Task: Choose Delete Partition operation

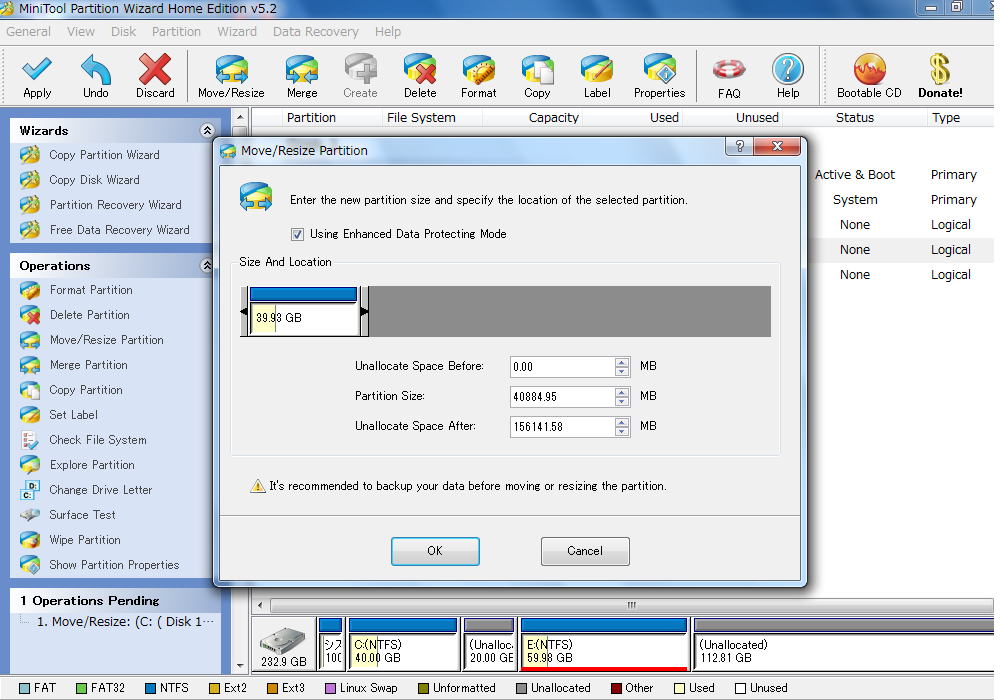Action: [x=89, y=315]
